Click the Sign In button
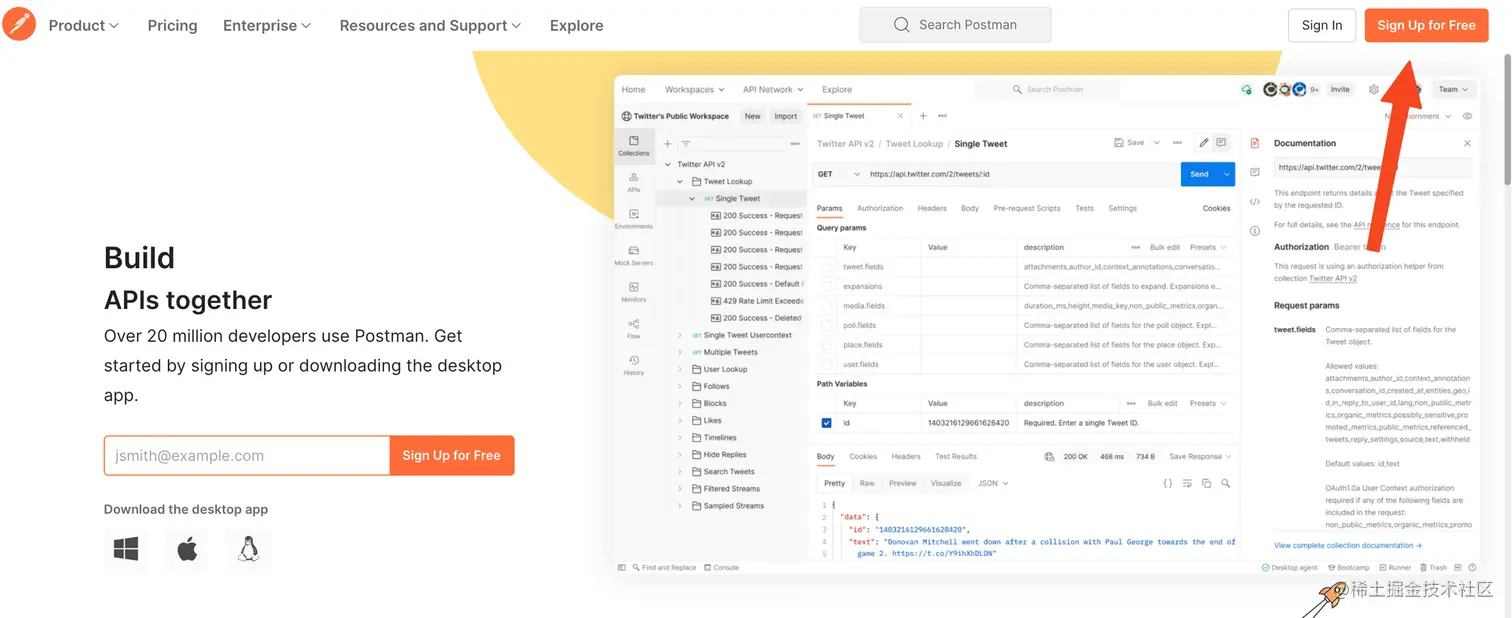 pyautogui.click(x=1322, y=25)
